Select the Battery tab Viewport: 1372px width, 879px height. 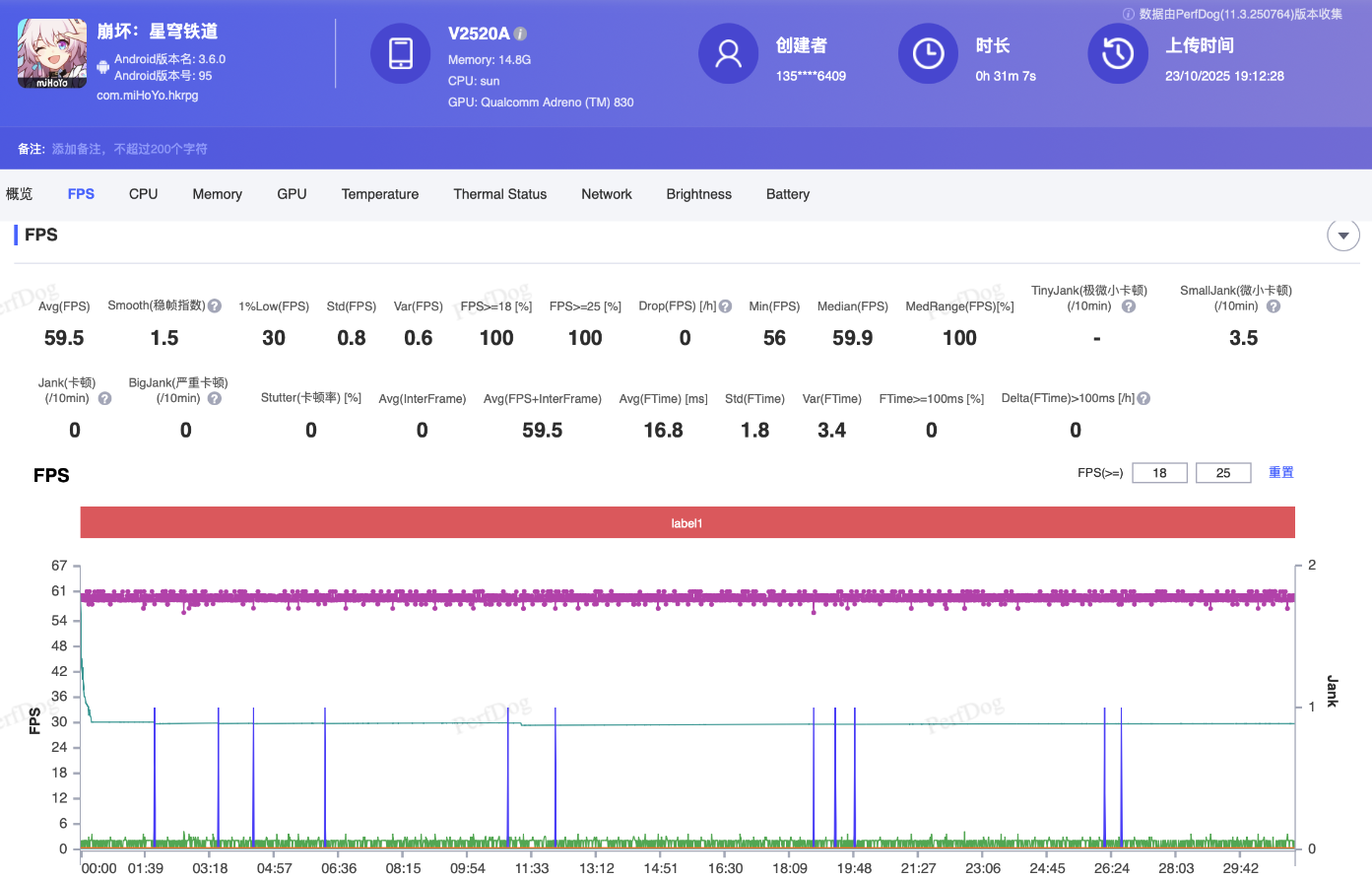pos(787,194)
